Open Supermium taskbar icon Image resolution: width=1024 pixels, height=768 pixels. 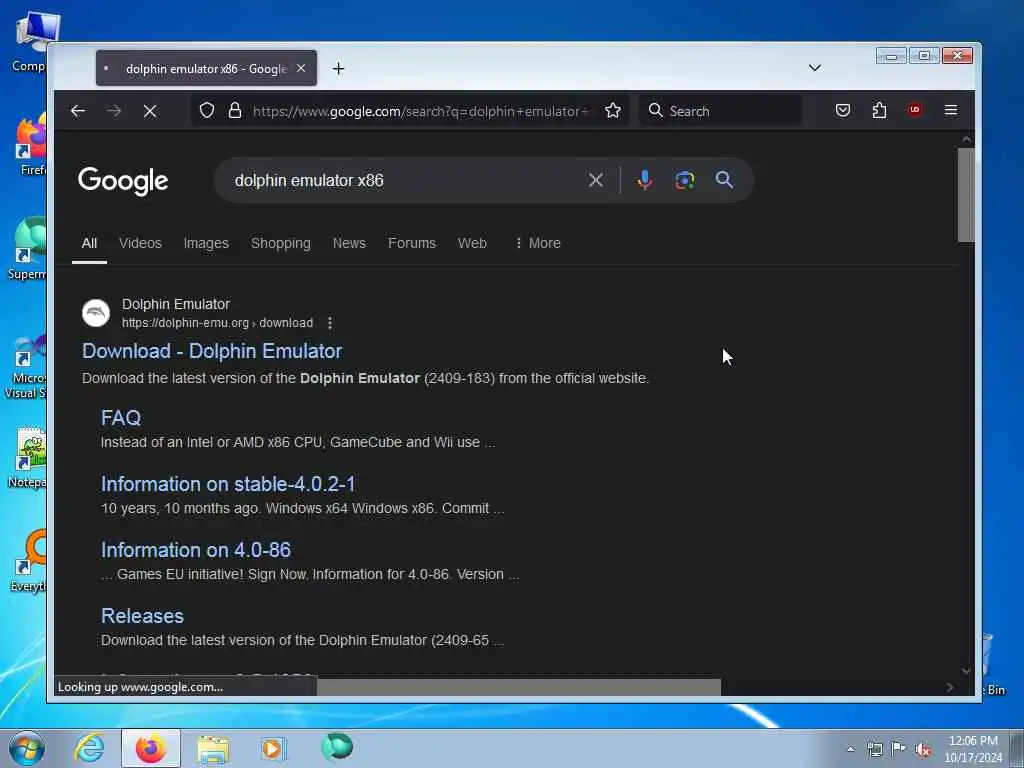[x=337, y=747]
